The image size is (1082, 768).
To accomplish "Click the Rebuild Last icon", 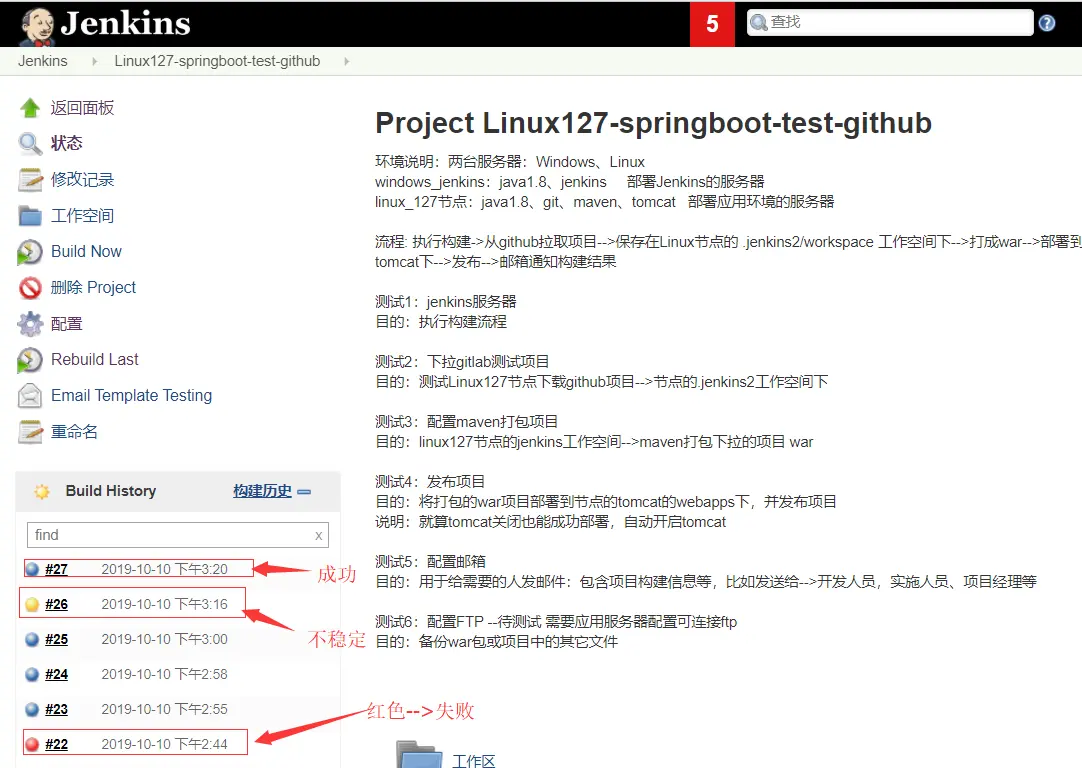I will (x=31, y=359).
